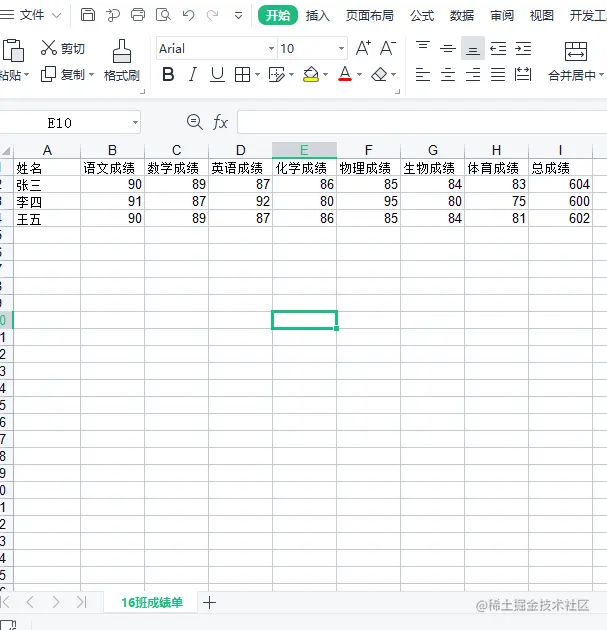Go to previous sheet arrow
Viewport: 607px width, 630px height.
point(30,602)
